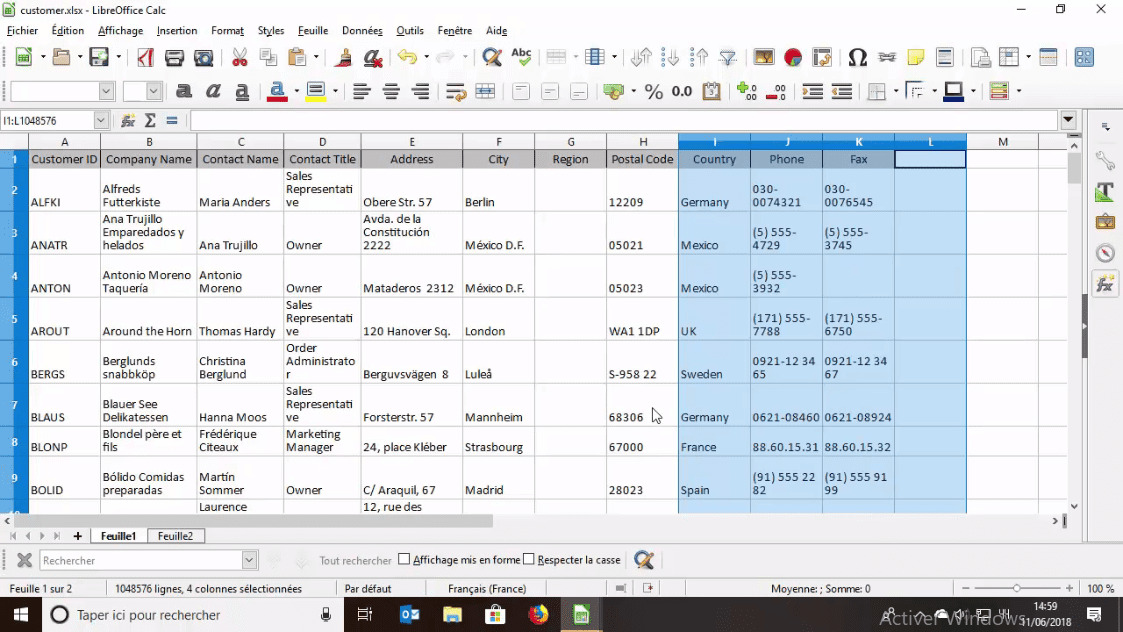Screen dimensions: 1123x632
Task: Click in the Rechercher search field
Action: click(x=141, y=560)
